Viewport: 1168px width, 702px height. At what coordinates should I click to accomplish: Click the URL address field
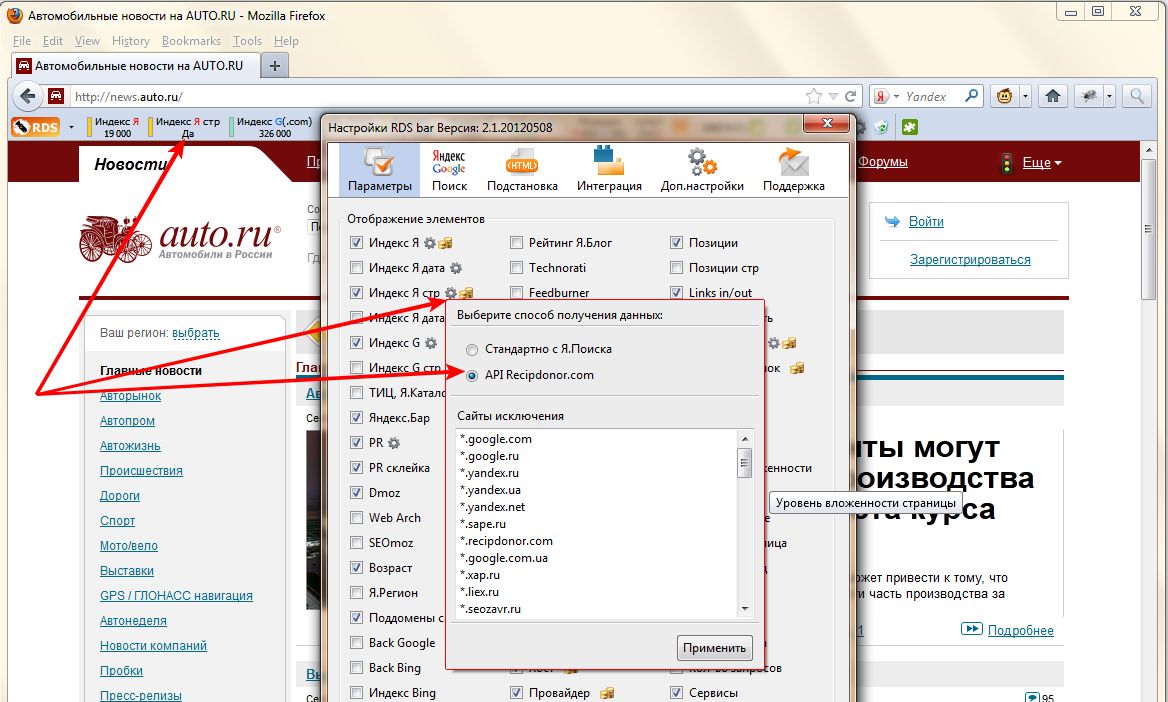(436, 96)
